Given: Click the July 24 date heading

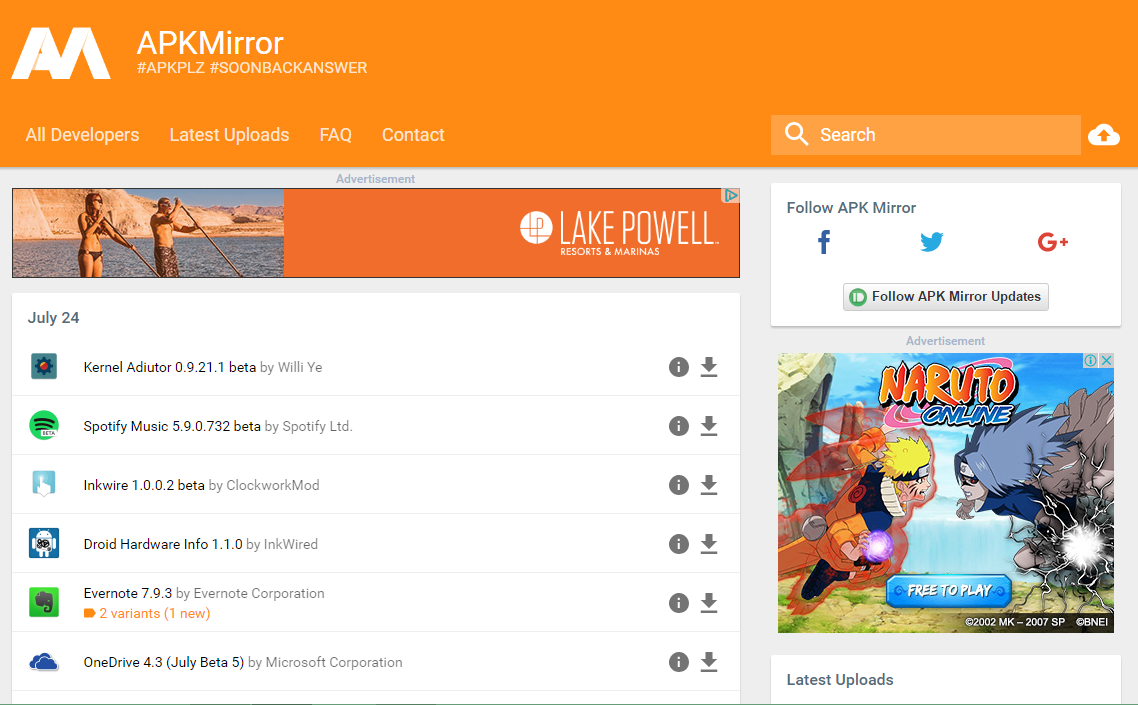Looking at the screenshot, I should (53, 318).
